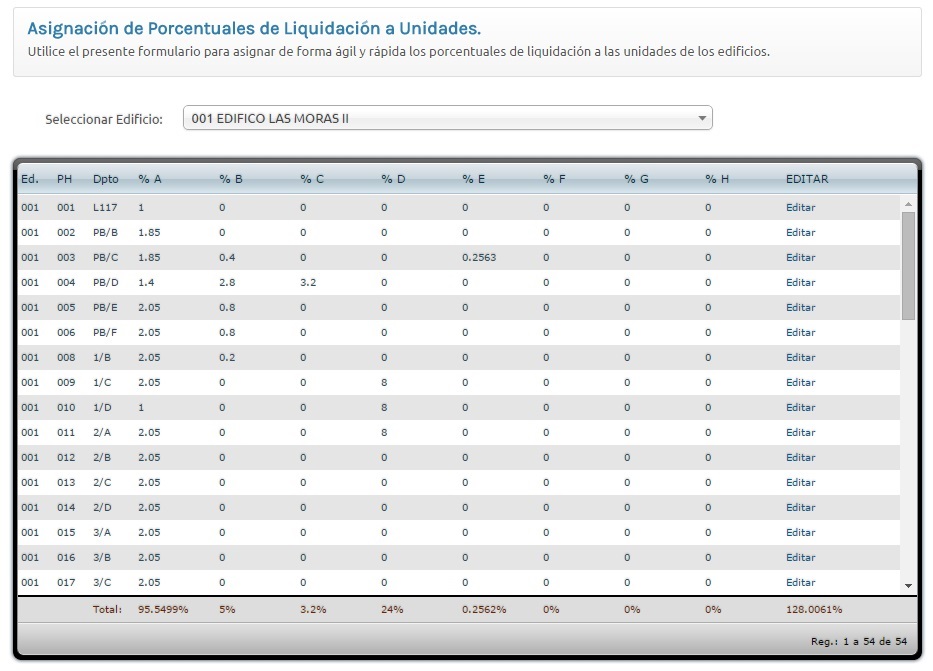Click the grand total 128.0061%

(x=814, y=609)
